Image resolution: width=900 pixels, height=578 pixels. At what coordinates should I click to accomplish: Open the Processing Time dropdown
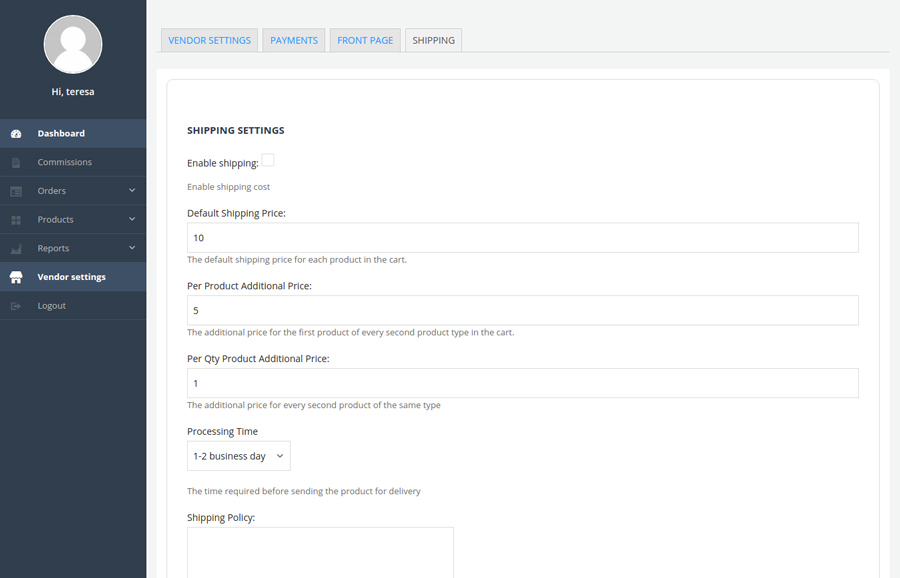[238, 456]
